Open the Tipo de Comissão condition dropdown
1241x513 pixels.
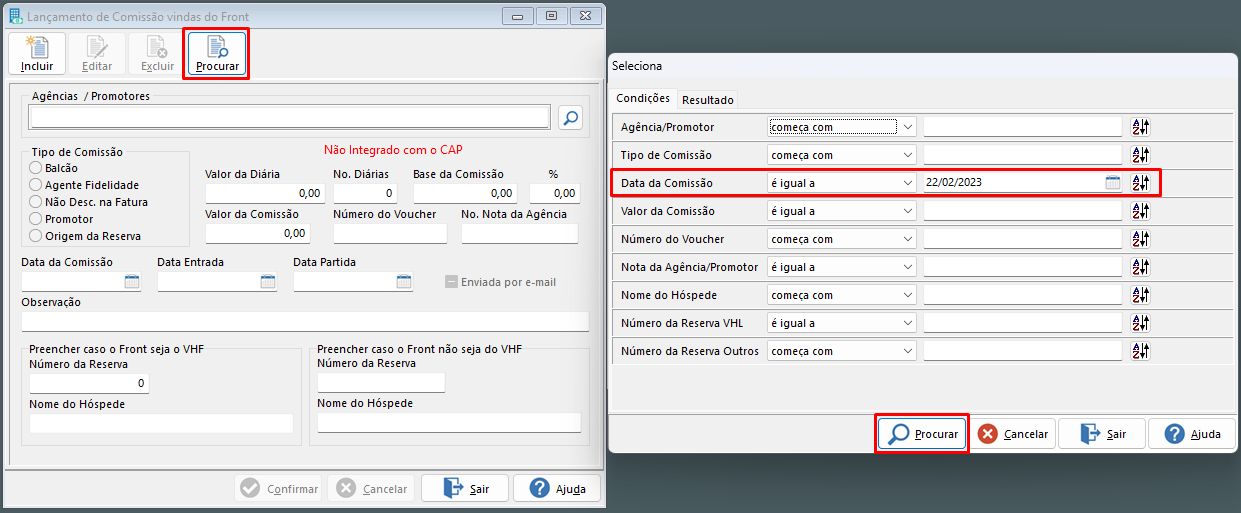(x=841, y=155)
